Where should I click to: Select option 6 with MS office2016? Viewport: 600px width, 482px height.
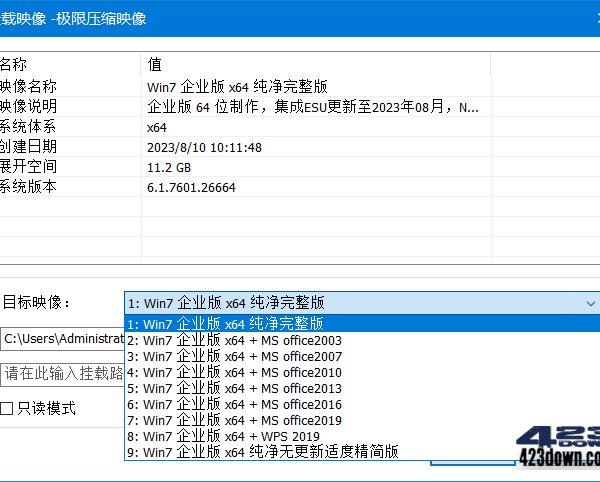pyautogui.click(x=234, y=404)
